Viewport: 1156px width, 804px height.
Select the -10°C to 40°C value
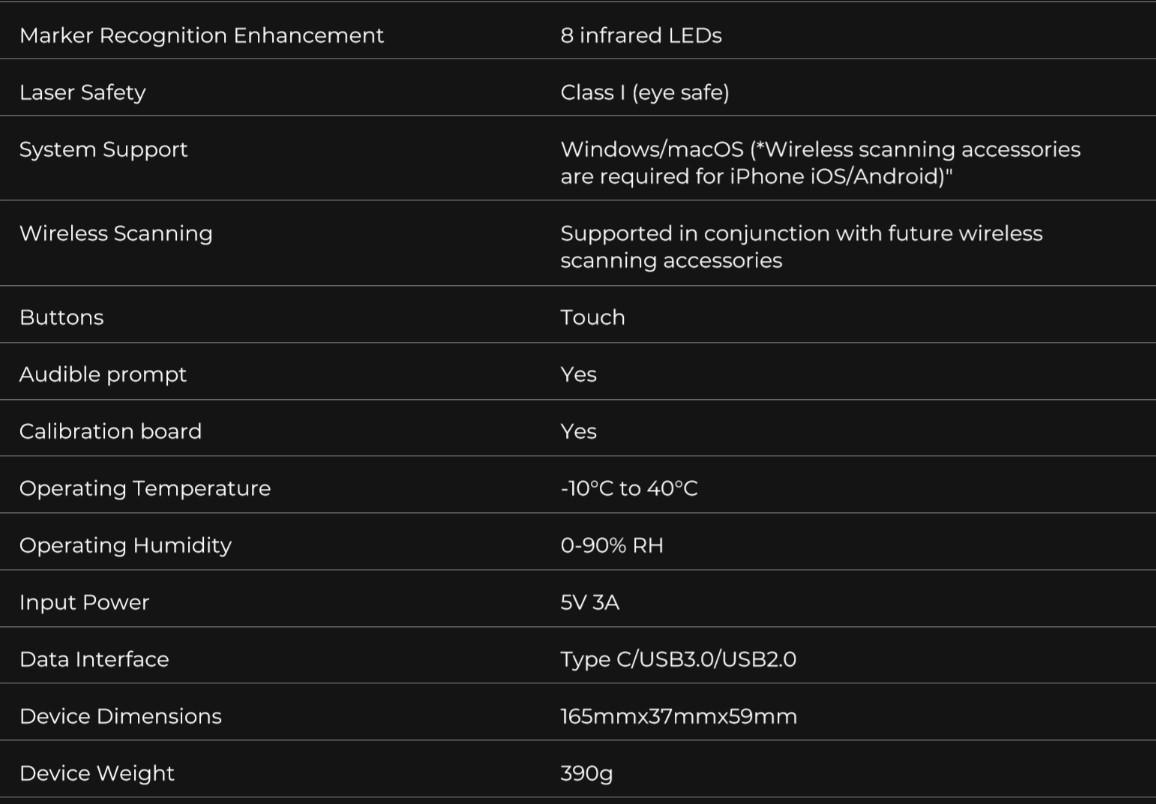point(629,489)
